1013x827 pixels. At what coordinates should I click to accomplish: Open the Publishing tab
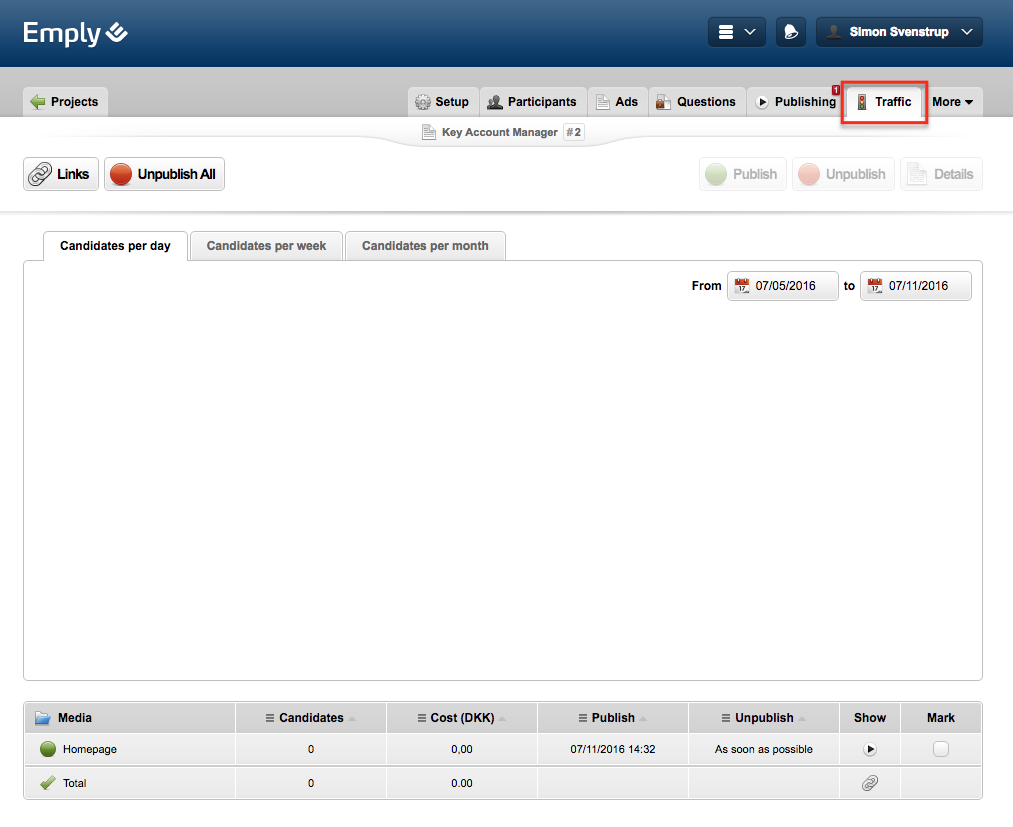point(796,102)
